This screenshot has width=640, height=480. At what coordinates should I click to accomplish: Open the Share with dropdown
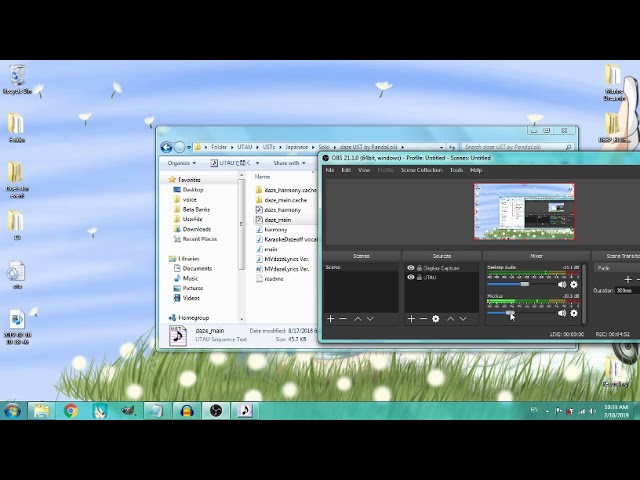point(289,163)
